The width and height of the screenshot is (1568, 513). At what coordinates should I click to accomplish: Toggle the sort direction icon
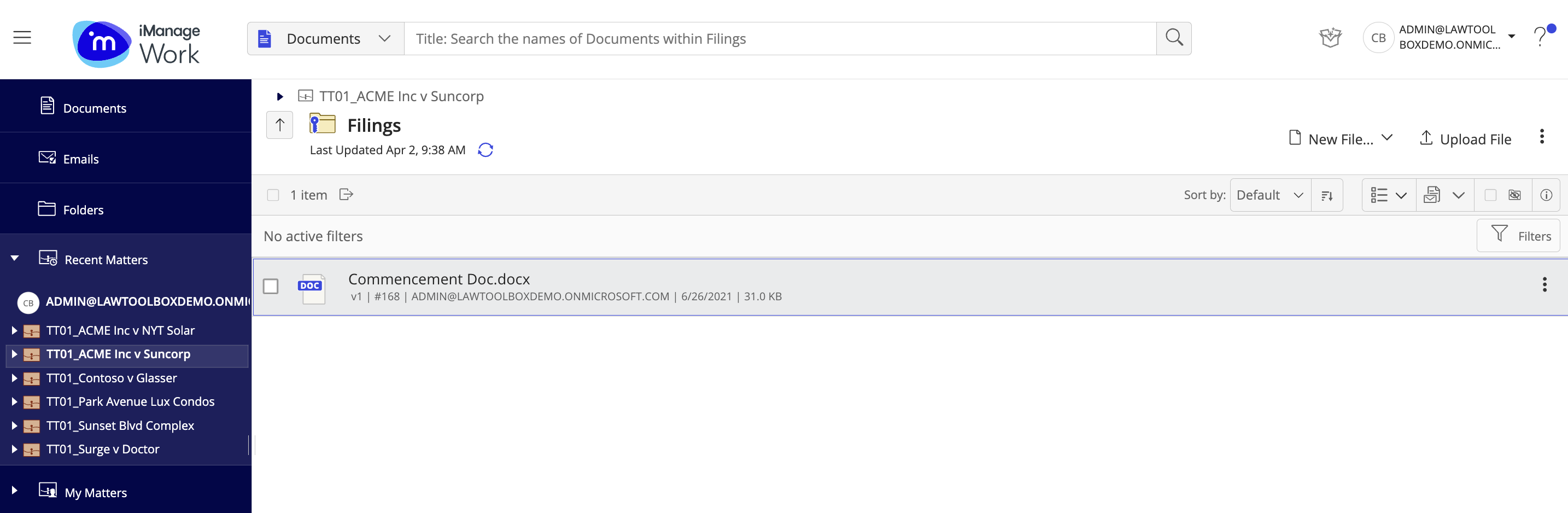click(1327, 195)
